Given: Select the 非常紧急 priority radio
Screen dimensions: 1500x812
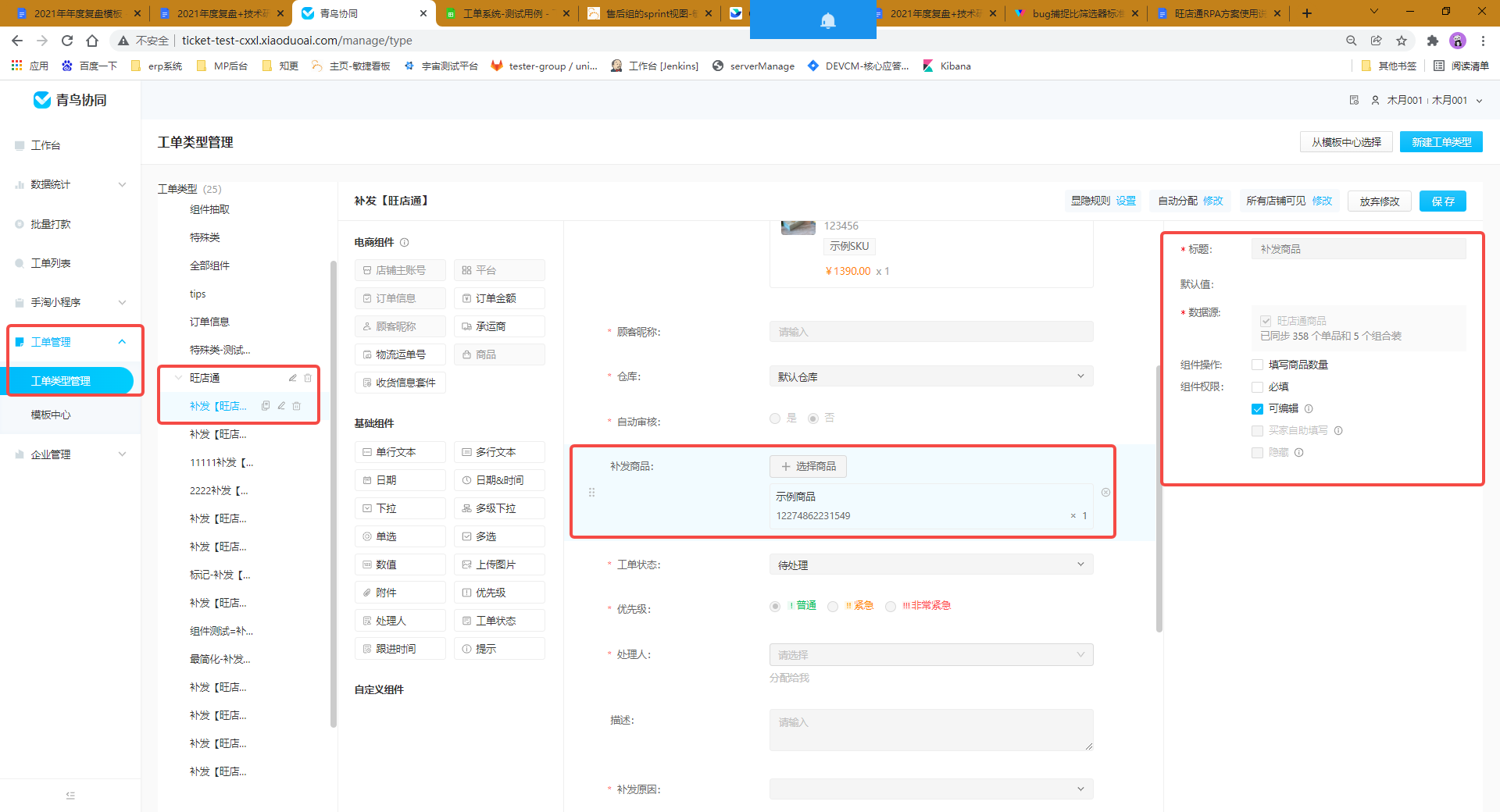Looking at the screenshot, I should (x=890, y=607).
